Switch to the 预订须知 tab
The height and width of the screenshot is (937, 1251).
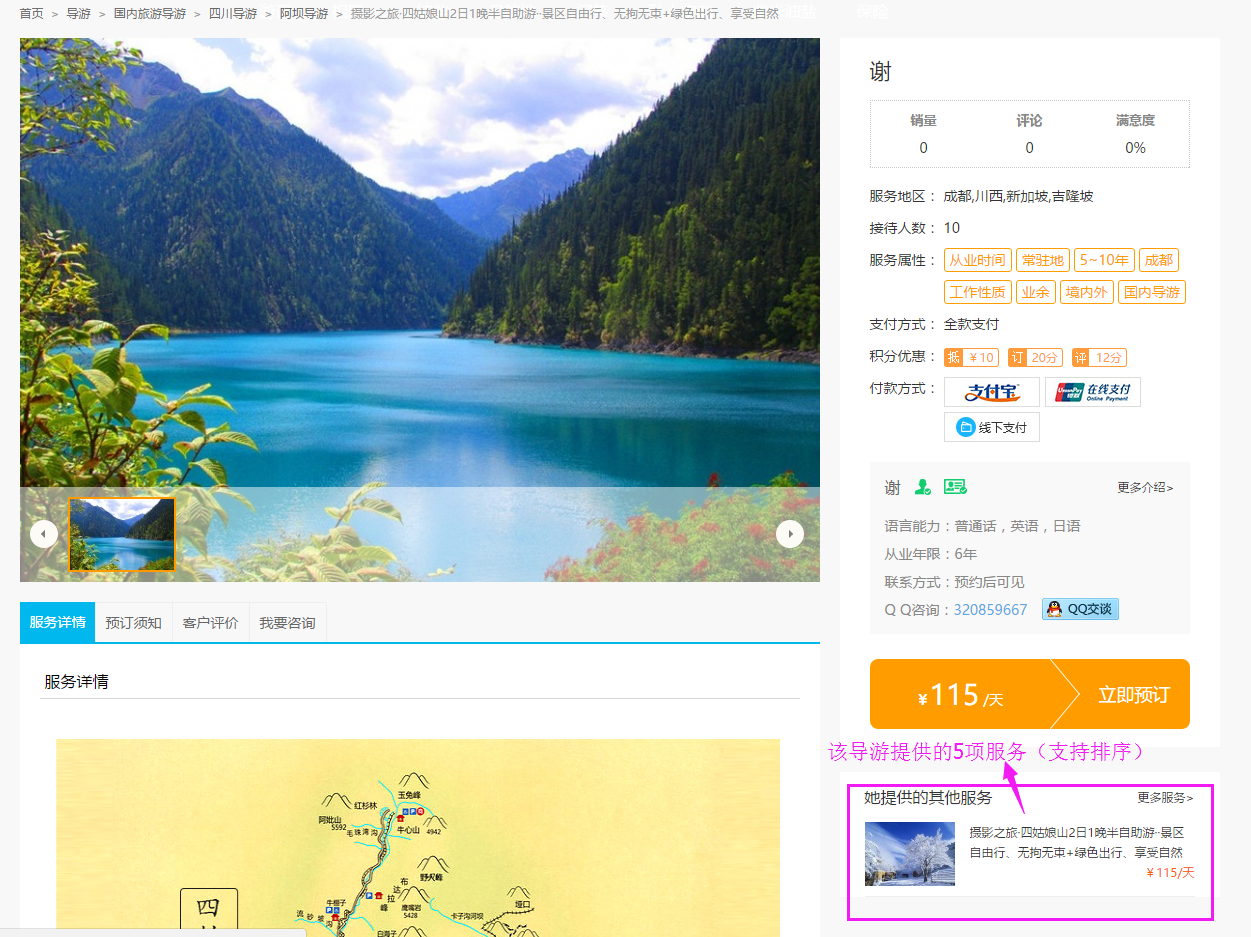pos(133,623)
